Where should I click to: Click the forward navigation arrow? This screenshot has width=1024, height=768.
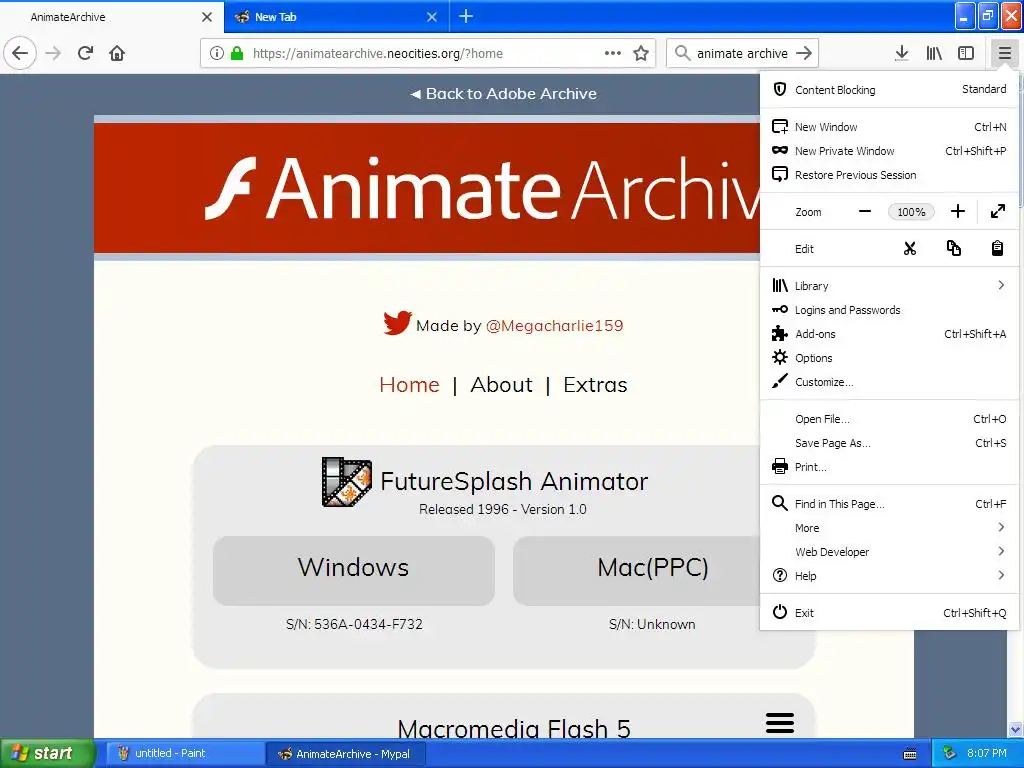(x=54, y=53)
